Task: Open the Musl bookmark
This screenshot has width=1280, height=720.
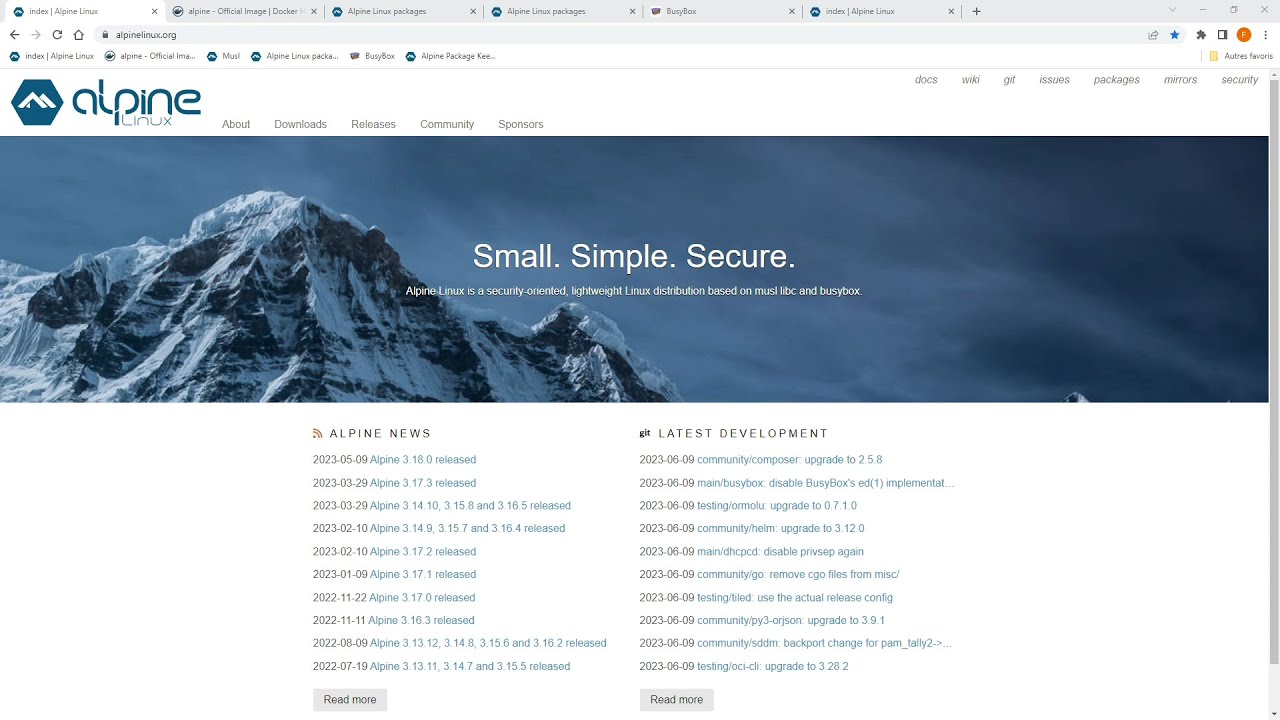Action: pyautogui.click(x=223, y=56)
